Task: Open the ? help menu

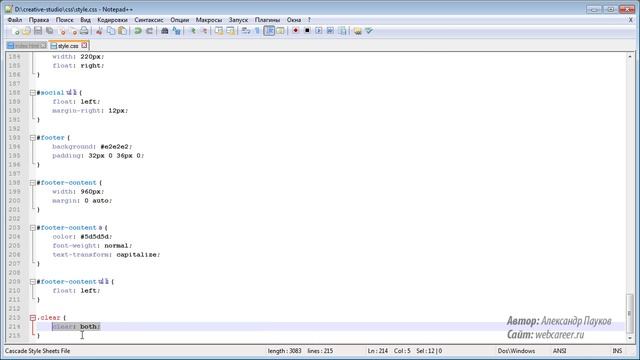Action: (309, 20)
